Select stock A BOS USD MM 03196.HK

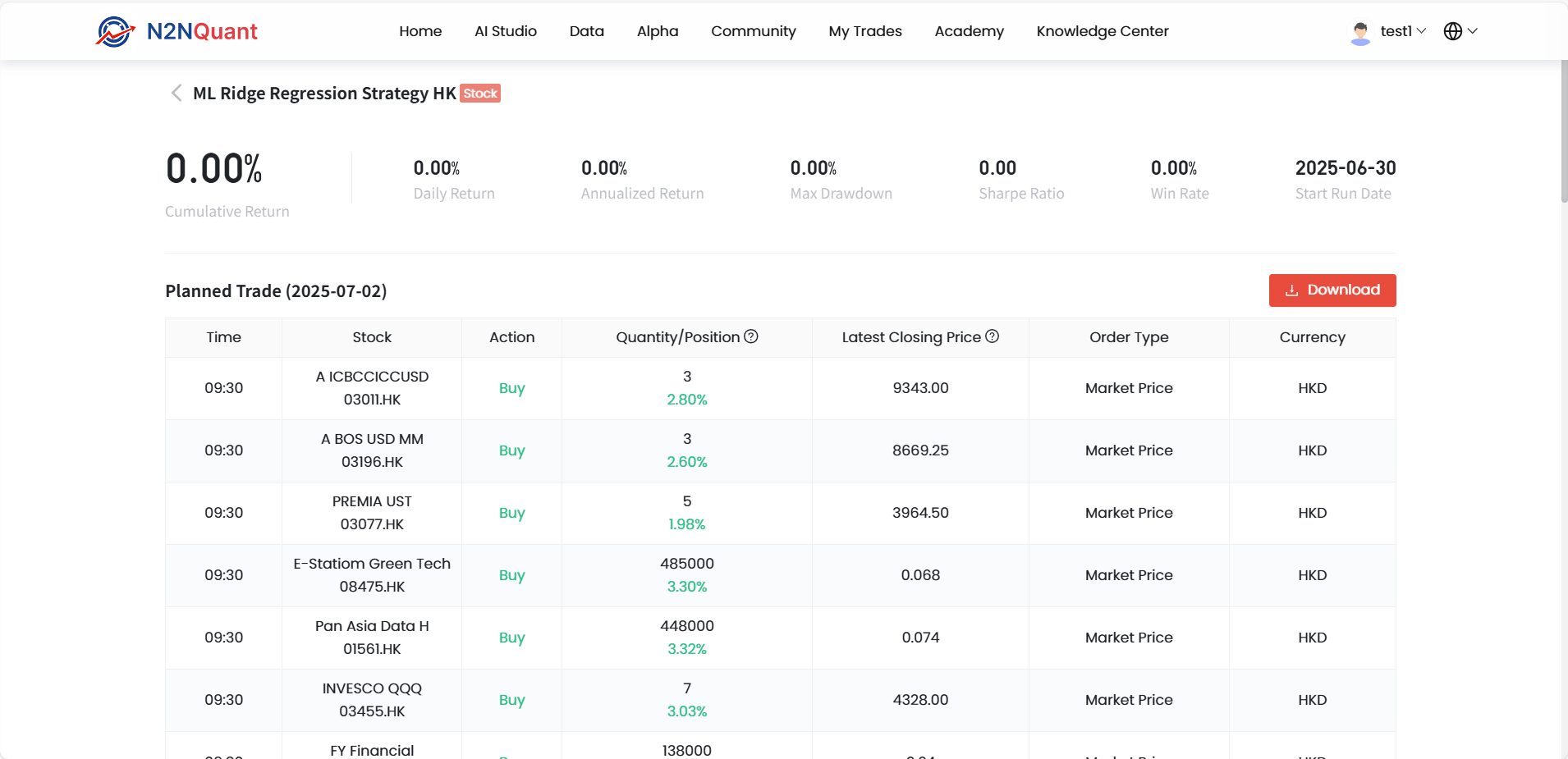pyautogui.click(x=372, y=450)
